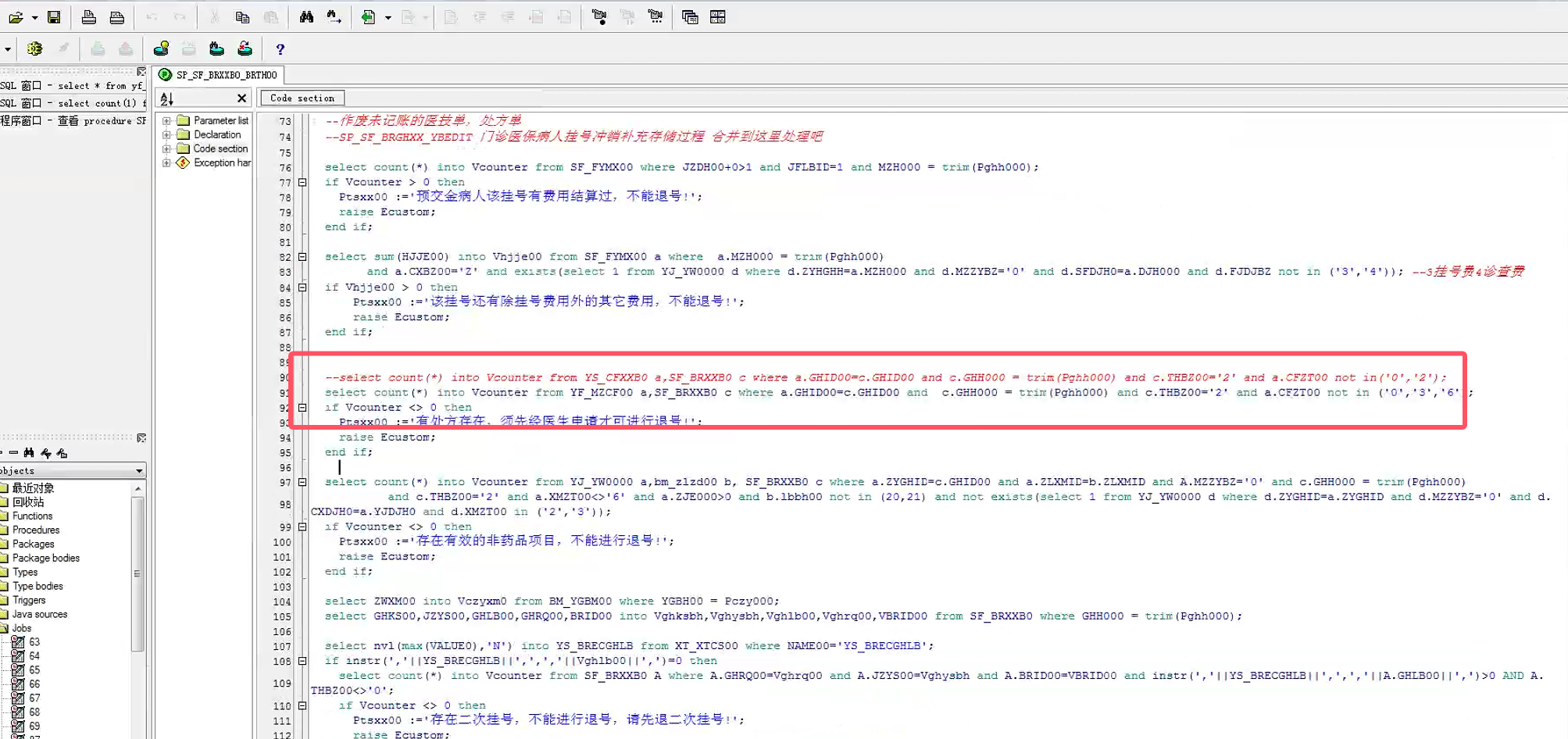Viewport: 1568px width, 739px height.
Task: Click the Tile windows icon
Action: [x=717, y=17]
